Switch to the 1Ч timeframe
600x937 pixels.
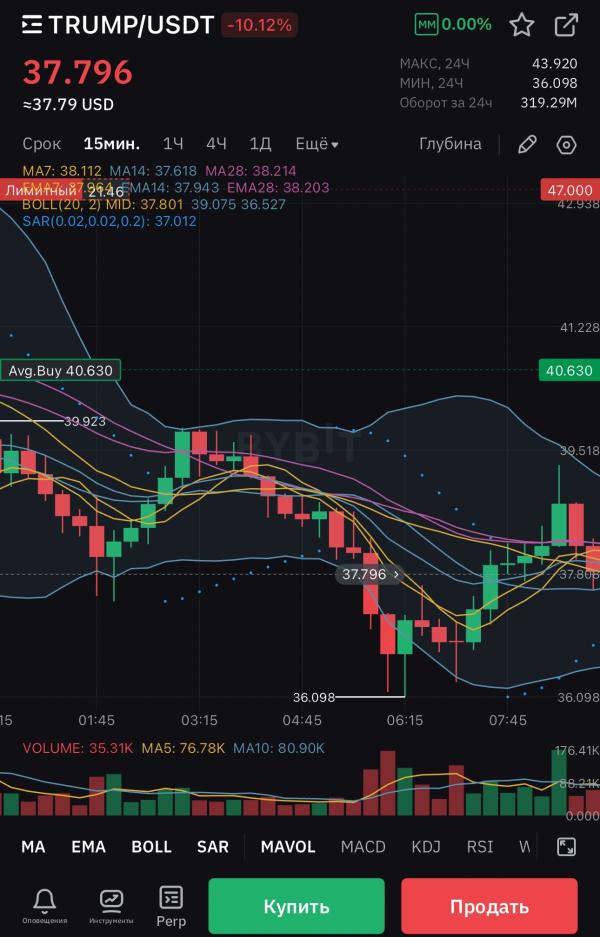[x=173, y=144]
